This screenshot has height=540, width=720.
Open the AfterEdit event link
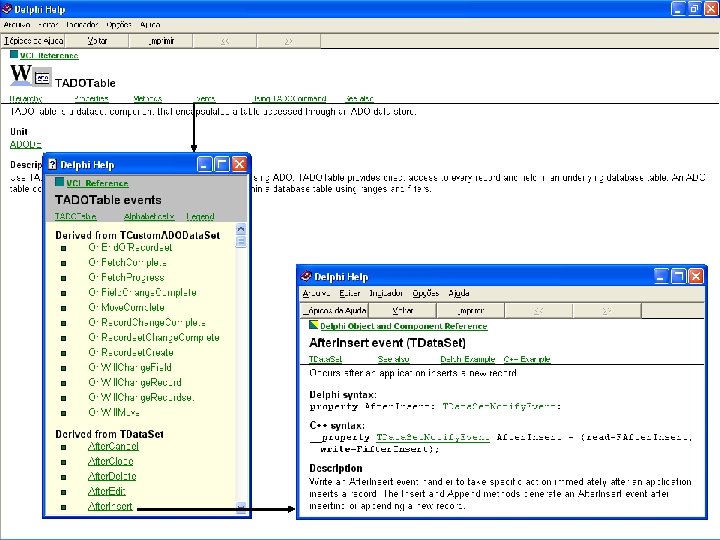point(107,491)
